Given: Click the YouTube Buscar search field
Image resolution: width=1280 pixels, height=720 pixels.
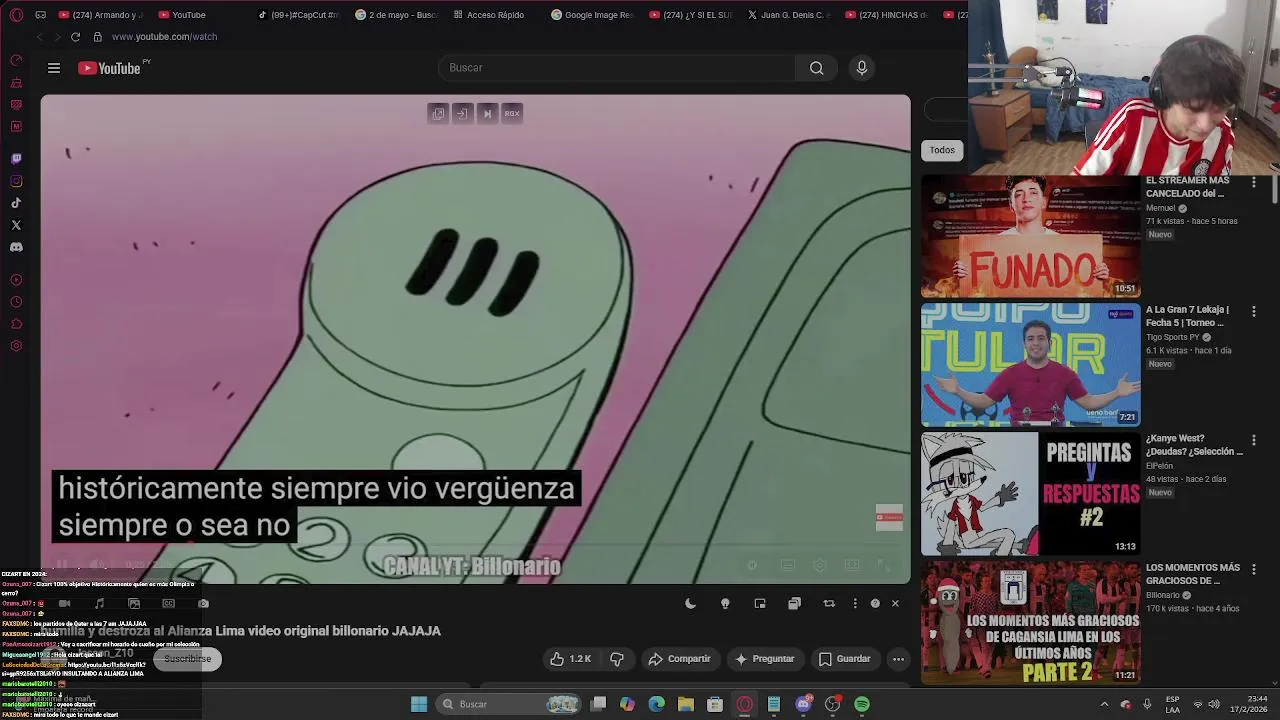Looking at the screenshot, I should (616, 68).
